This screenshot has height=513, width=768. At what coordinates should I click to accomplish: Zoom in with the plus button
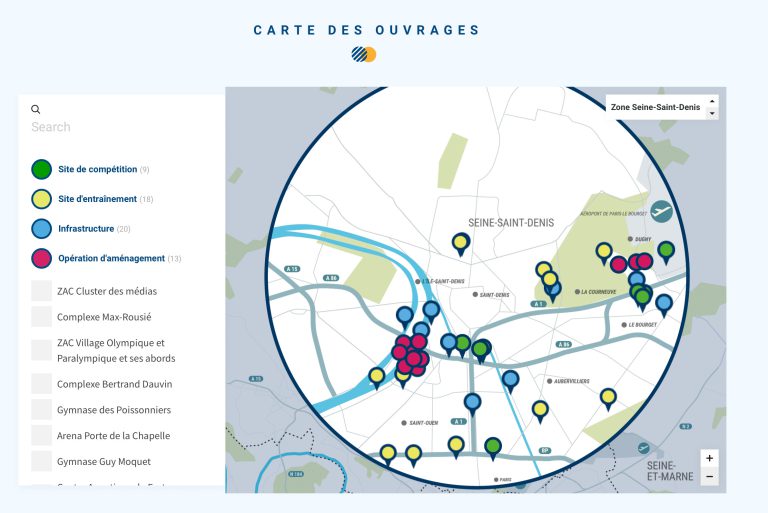(x=709, y=459)
